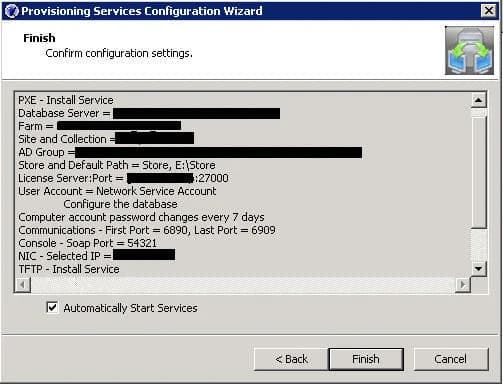Select 'Communications - First Port = 6890' line
The width and height of the screenshot is (503, 384).
coord(147,230)
